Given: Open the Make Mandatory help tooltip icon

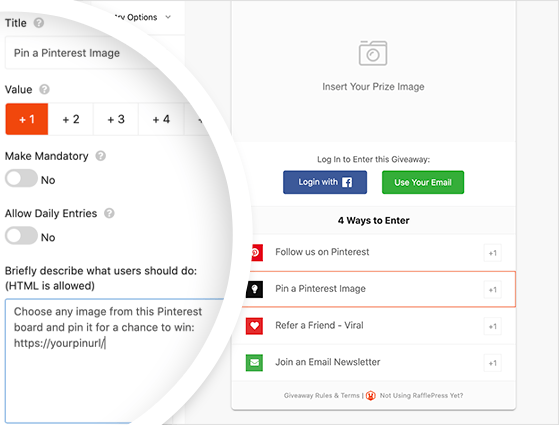Looking at the screenshot, I should click(101, 156).
